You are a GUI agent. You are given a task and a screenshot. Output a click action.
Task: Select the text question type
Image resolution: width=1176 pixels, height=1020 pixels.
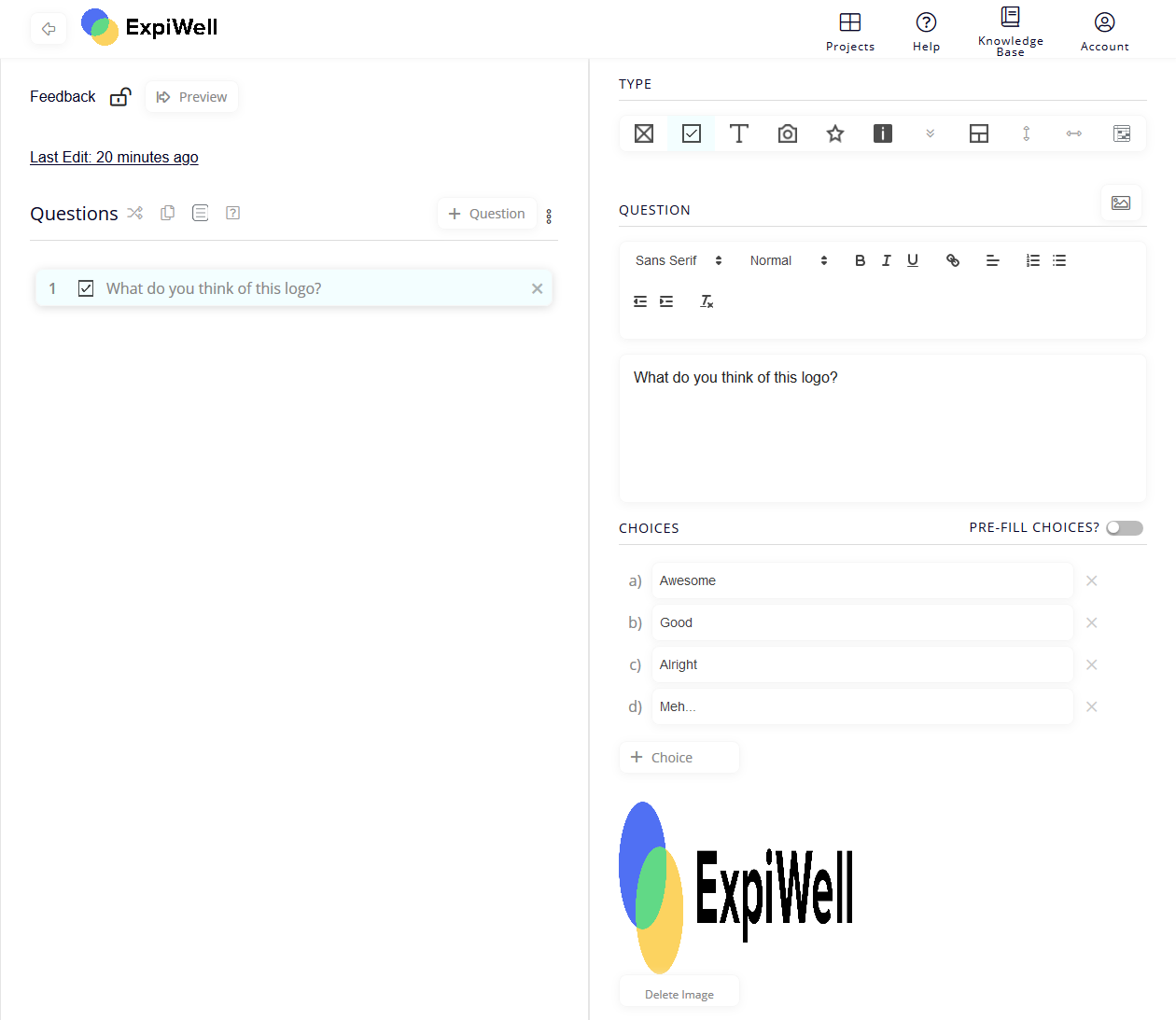click(x=739, y=133)
